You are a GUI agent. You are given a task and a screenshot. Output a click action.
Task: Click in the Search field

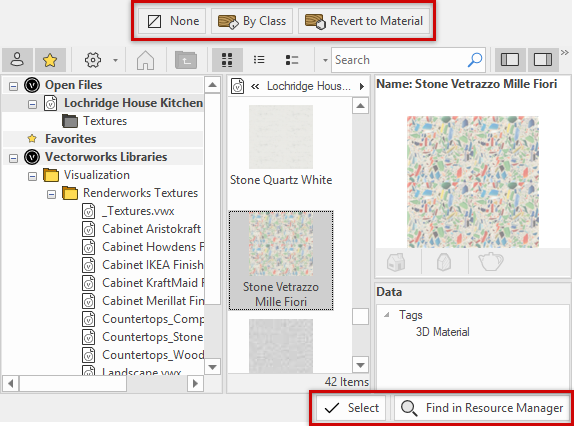pyautogui.click(x=401, y=60)
